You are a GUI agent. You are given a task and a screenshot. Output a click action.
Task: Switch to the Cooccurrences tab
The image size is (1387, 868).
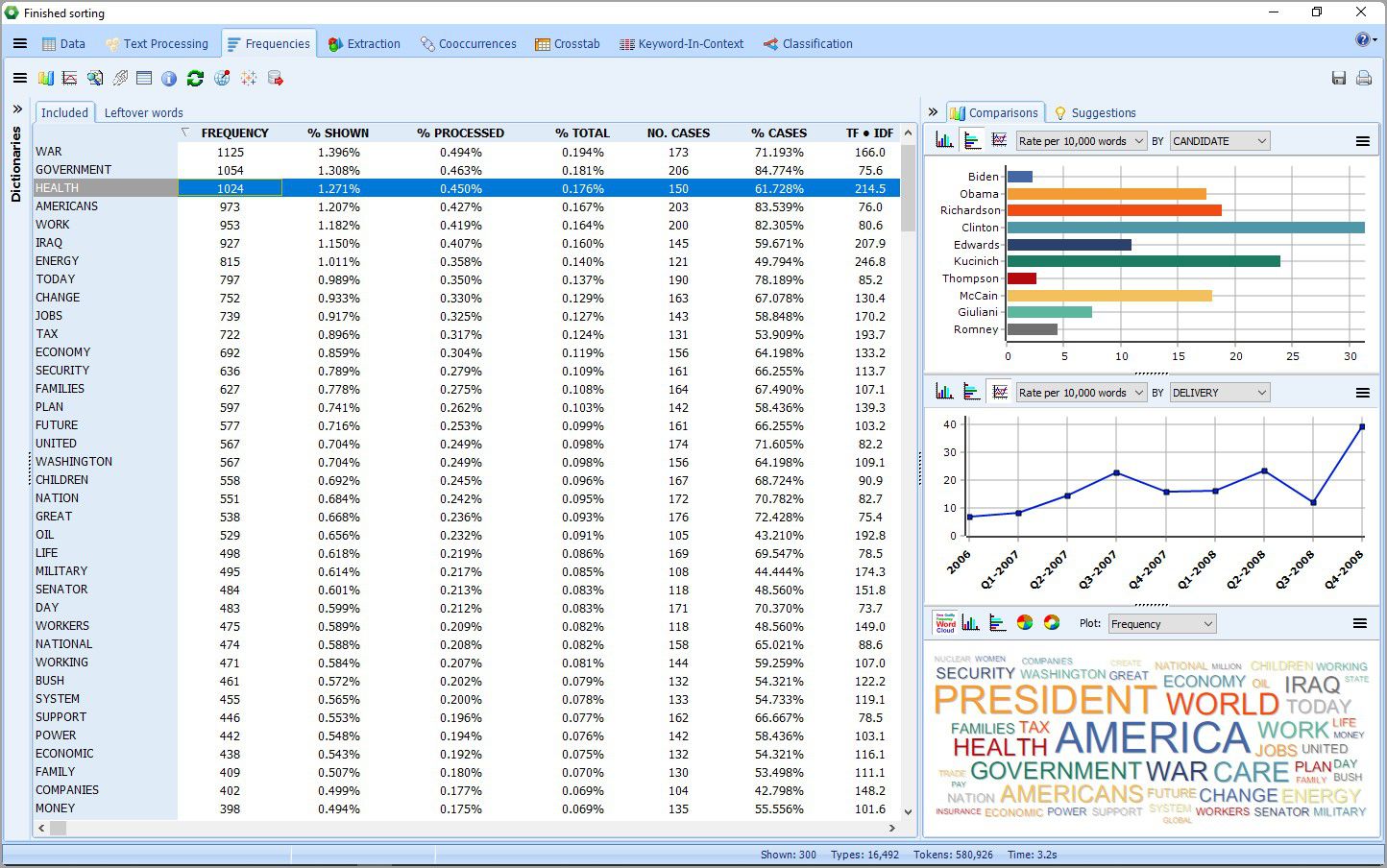tap(468, 44)
